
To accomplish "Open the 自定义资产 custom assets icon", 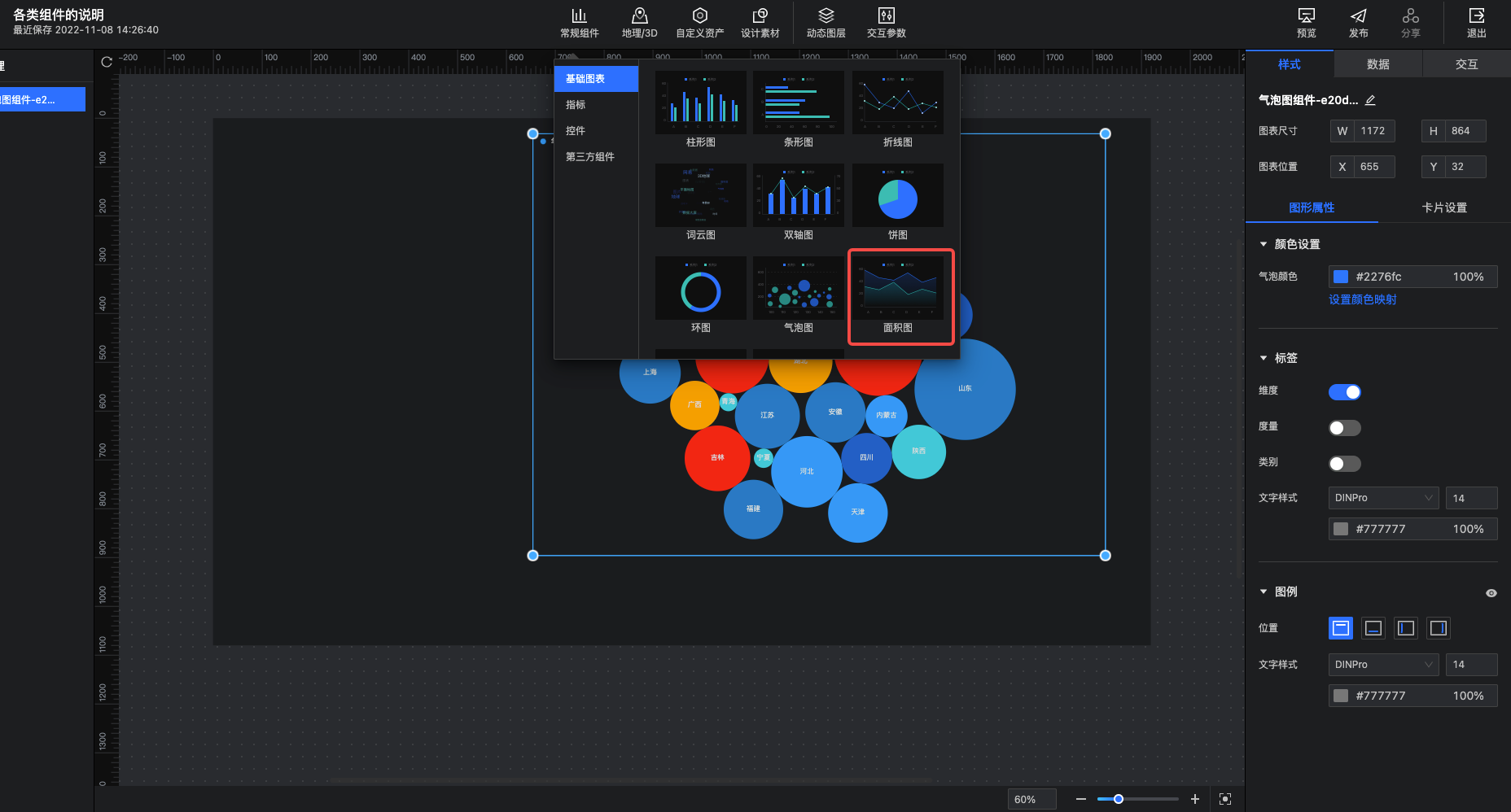I will (699, 23).
